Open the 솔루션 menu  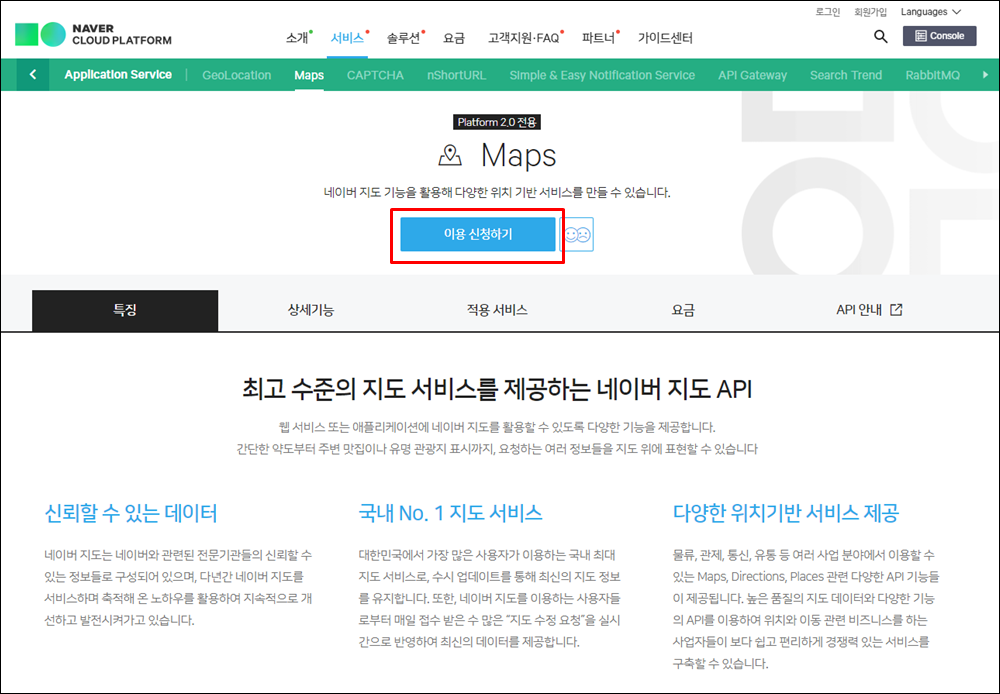(x=403, y=38)
